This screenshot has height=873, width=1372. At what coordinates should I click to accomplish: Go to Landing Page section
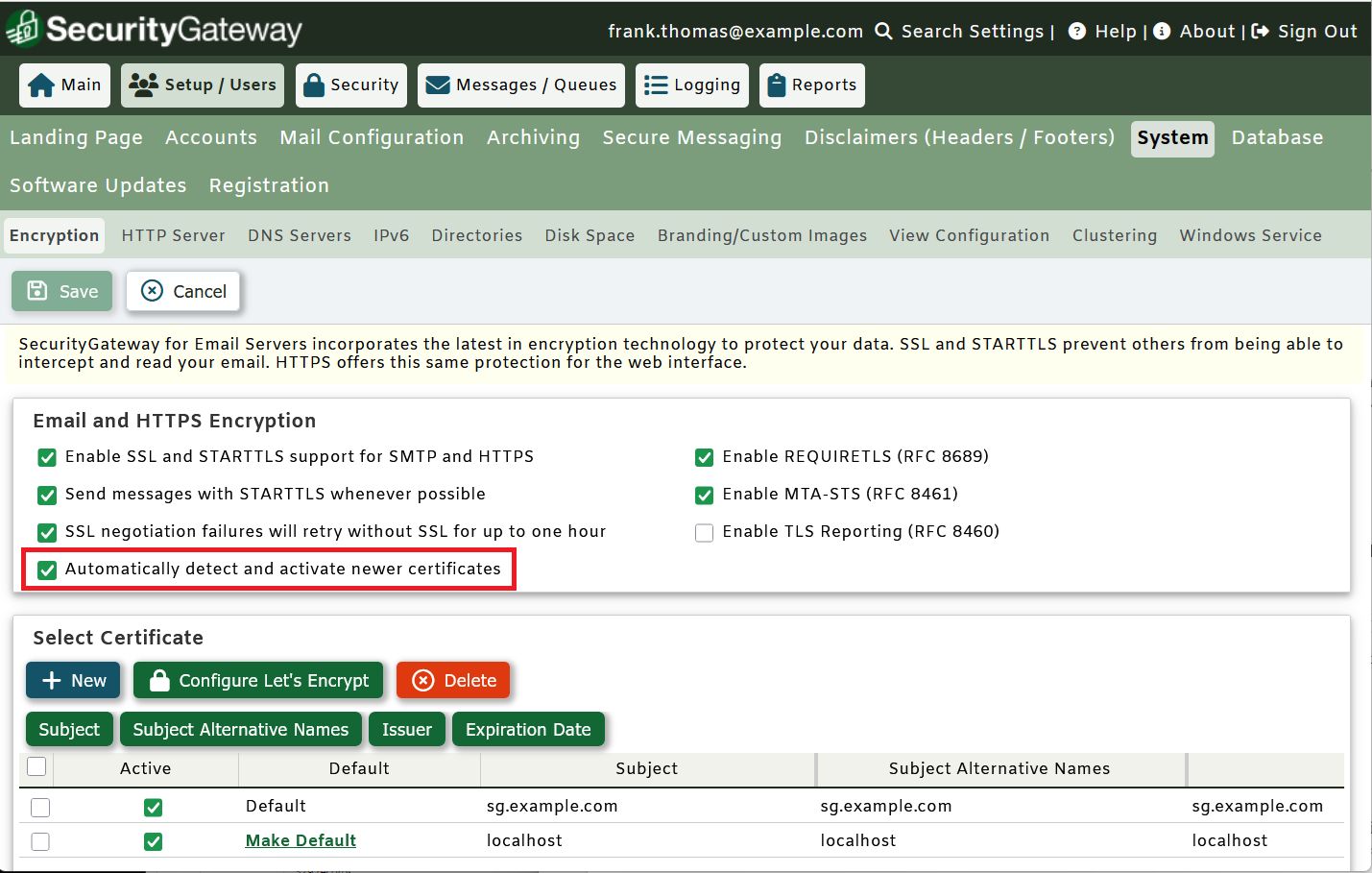(76, 138)
